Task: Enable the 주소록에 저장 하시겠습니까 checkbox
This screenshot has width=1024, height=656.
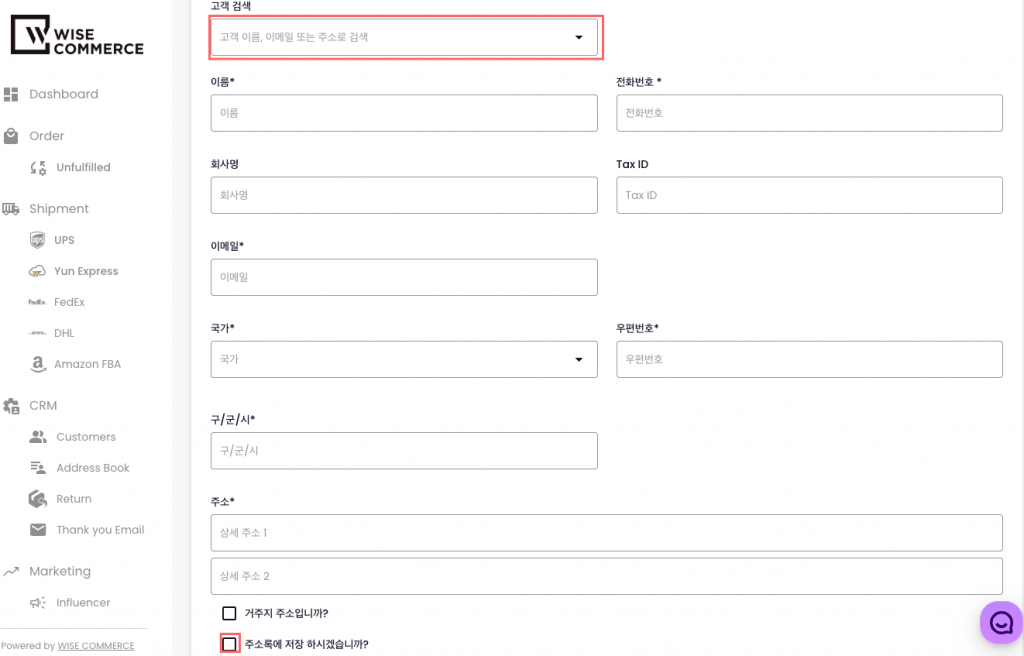Action: tap(229, 644)
